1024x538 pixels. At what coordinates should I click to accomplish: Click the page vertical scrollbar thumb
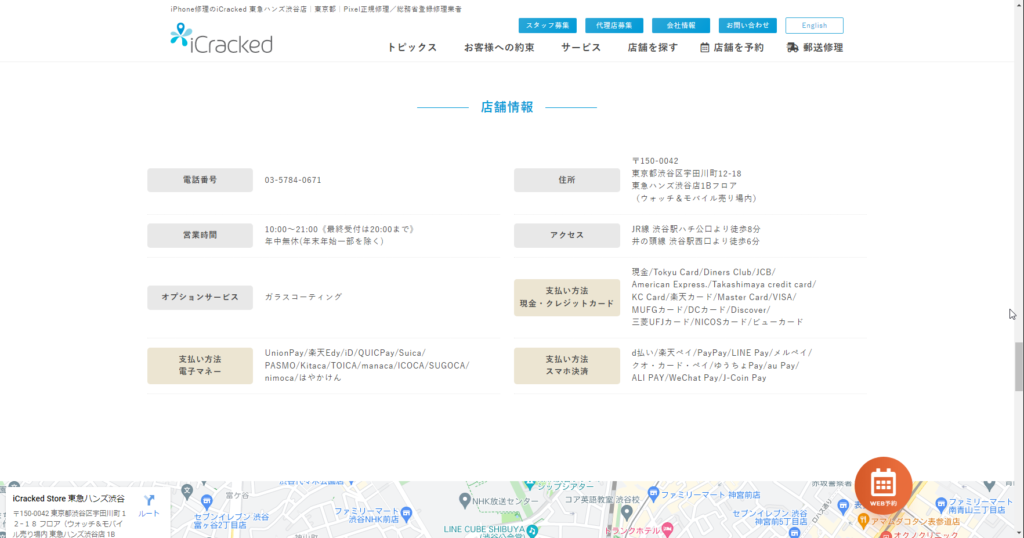[1019, 366]
